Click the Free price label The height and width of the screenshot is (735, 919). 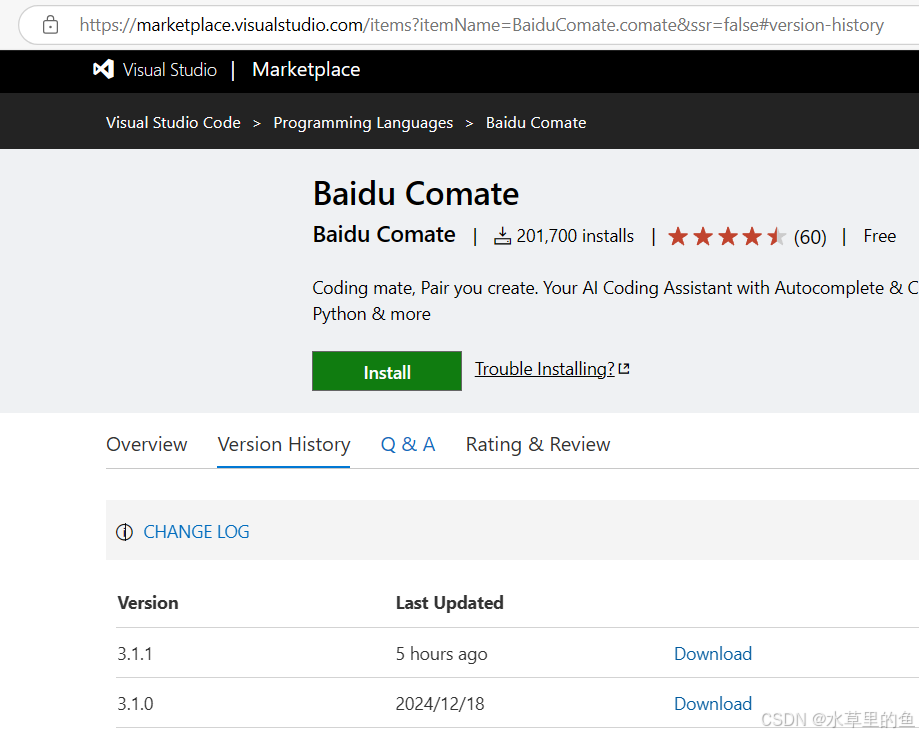coord(879,236)
